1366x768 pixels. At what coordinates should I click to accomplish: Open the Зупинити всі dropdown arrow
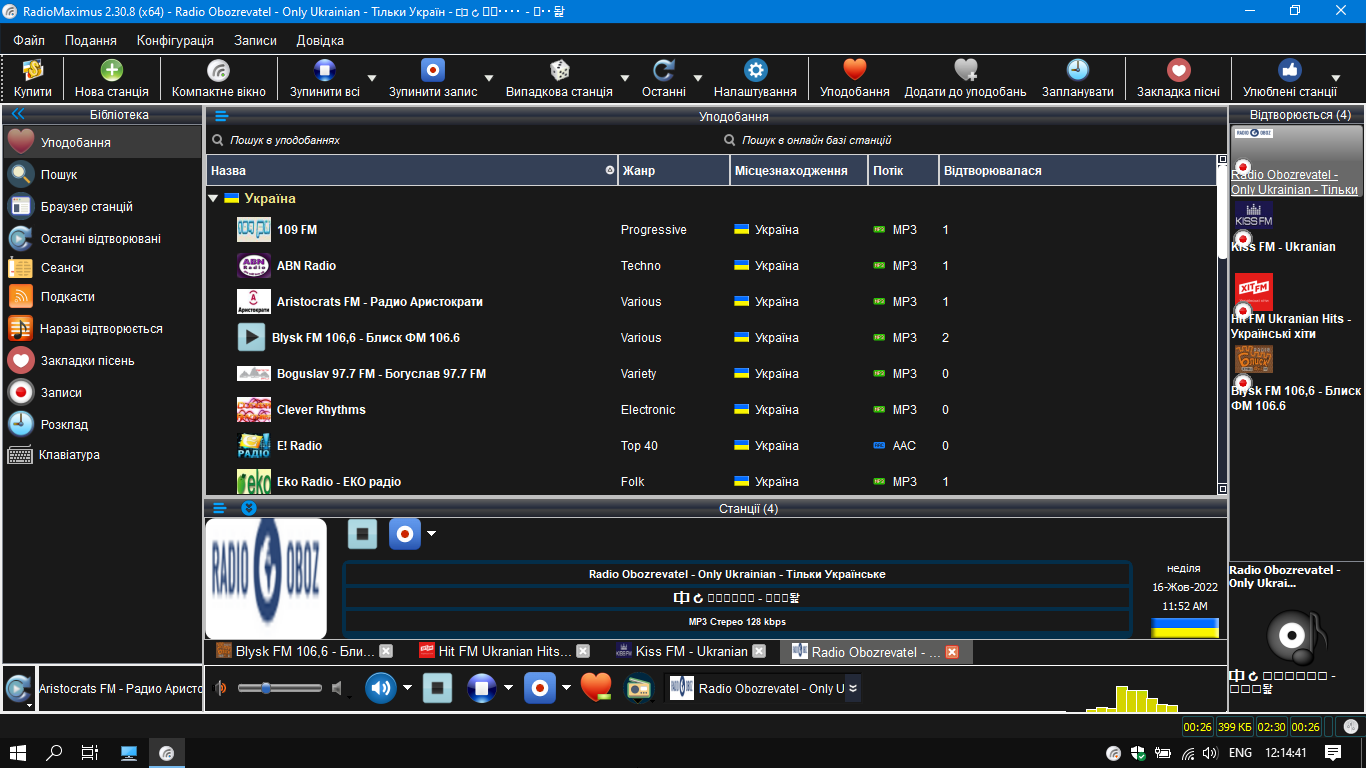coord(372,78)
